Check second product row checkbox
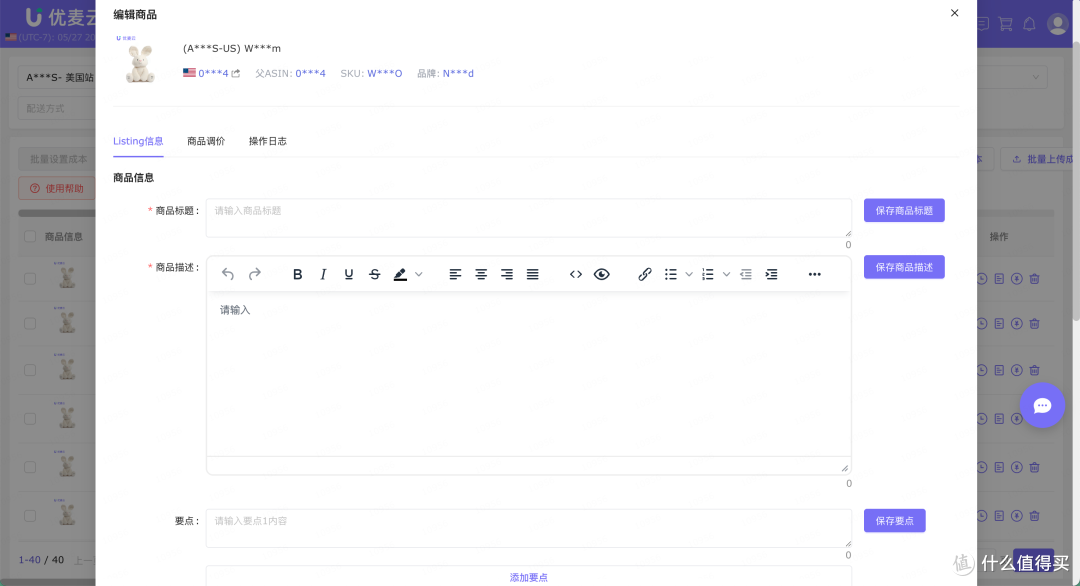Image resolution: width=1080 pixels, height=586 pixels. 30,324
